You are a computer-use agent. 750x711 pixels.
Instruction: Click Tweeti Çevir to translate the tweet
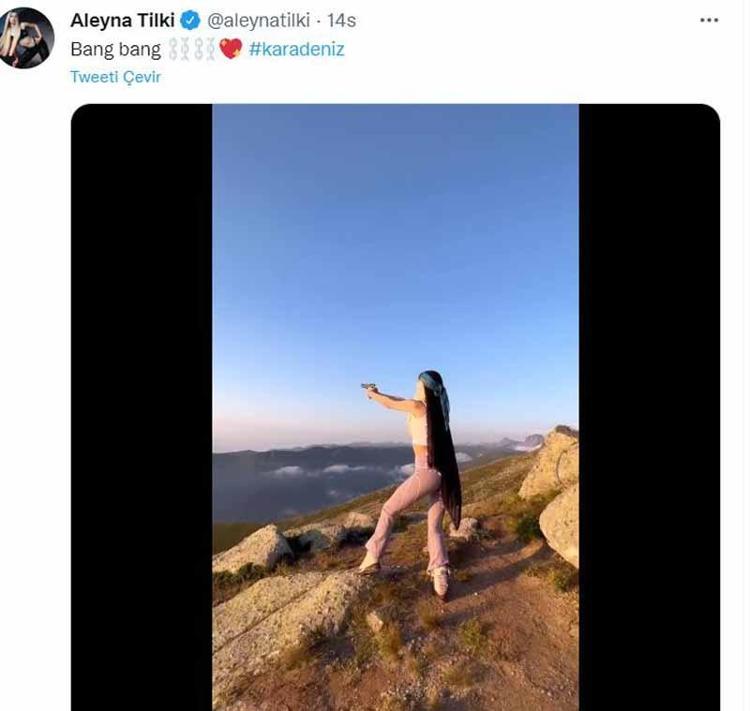coord(115,77)
